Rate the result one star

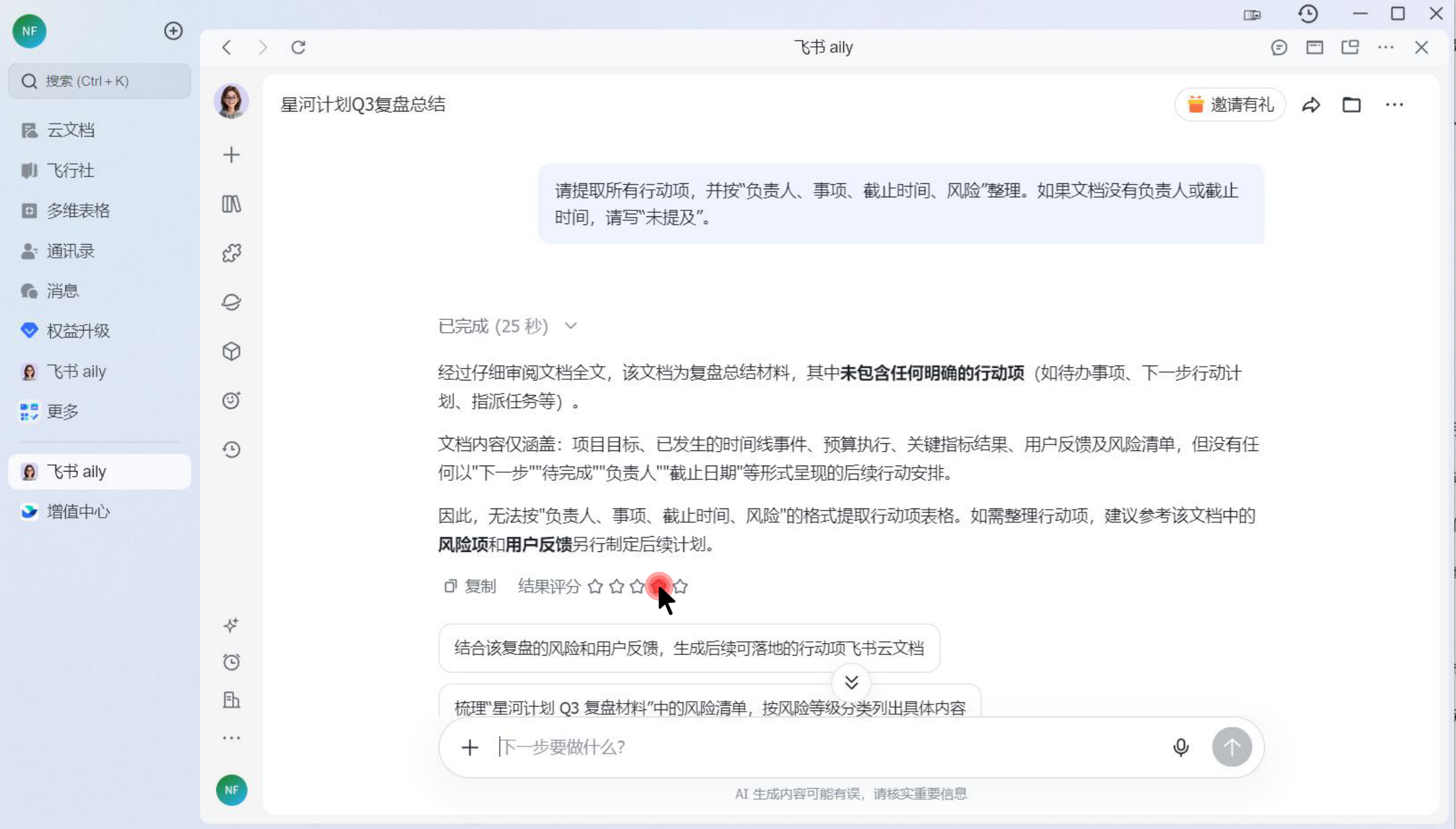click(x=595, y=586)
